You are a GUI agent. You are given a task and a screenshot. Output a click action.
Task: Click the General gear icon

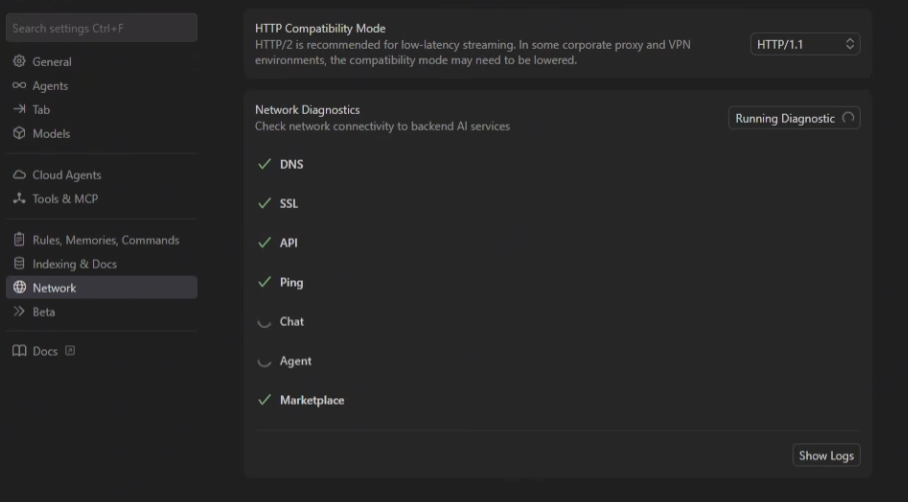[19, 62]
